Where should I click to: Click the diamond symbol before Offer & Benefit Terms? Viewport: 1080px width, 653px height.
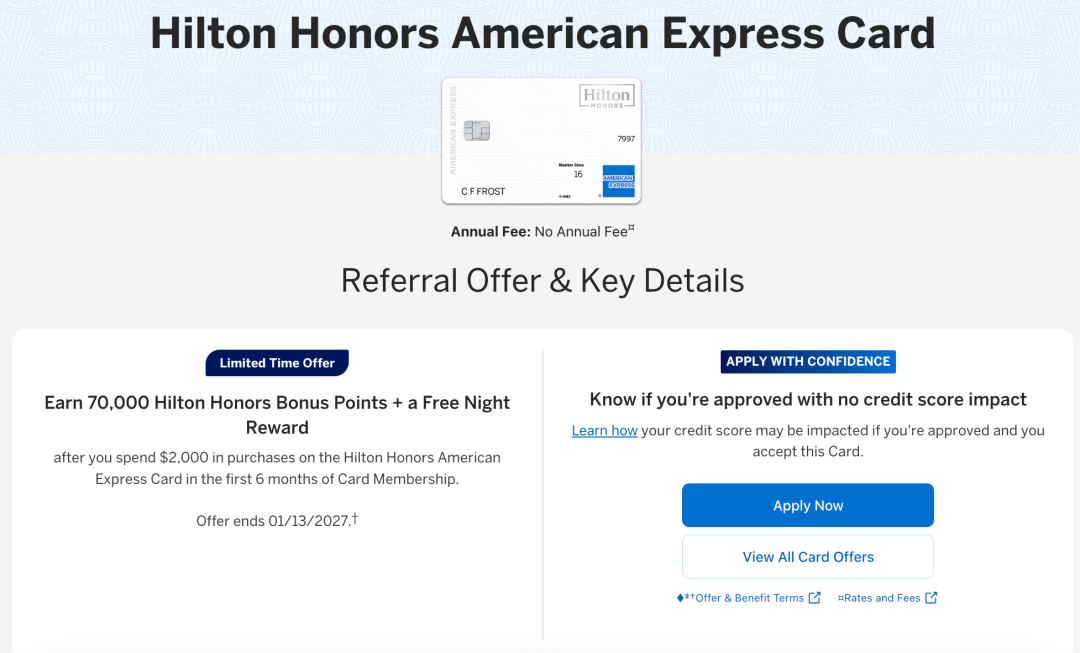[x=680, y=597]
